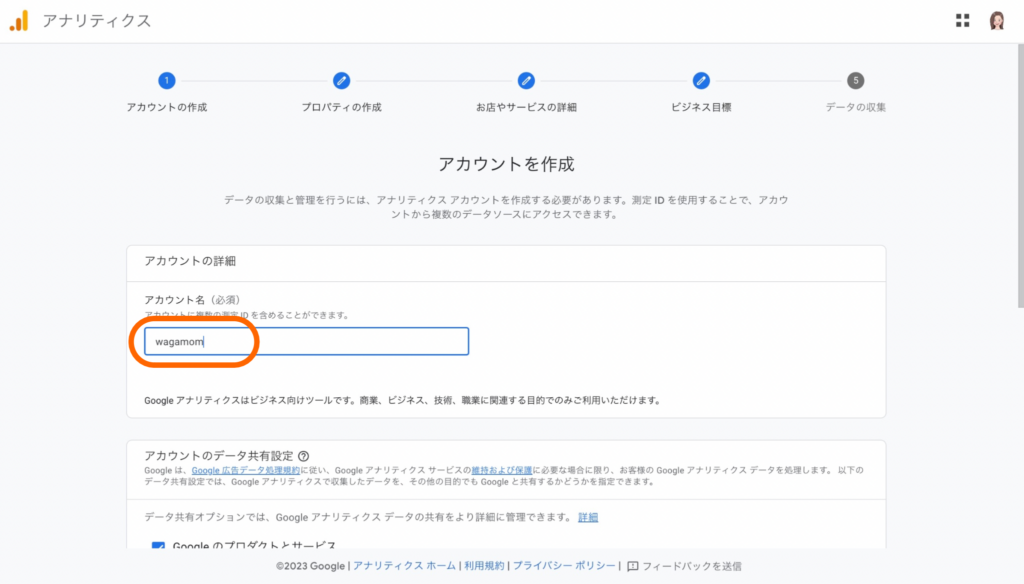Viewport: 1024px width, 584px height.
Task: Open the プライバシー ポリシー footer link
Action: 564,566
